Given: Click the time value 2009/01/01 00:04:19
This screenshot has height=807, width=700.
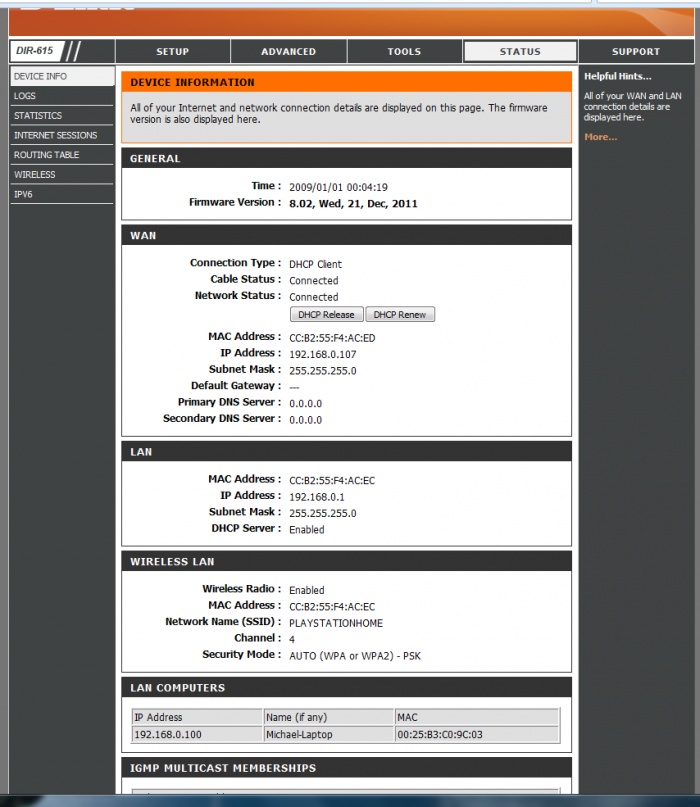Looking at the screenshot, I should (338, 187).
